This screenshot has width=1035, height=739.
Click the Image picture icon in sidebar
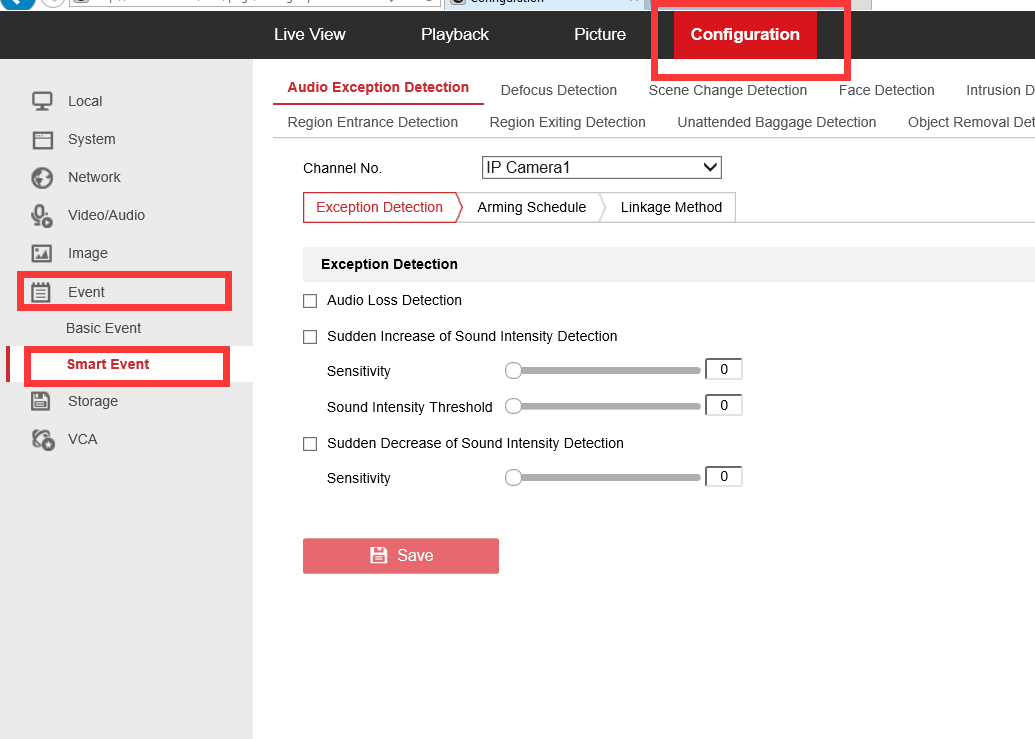click(42, 254)
